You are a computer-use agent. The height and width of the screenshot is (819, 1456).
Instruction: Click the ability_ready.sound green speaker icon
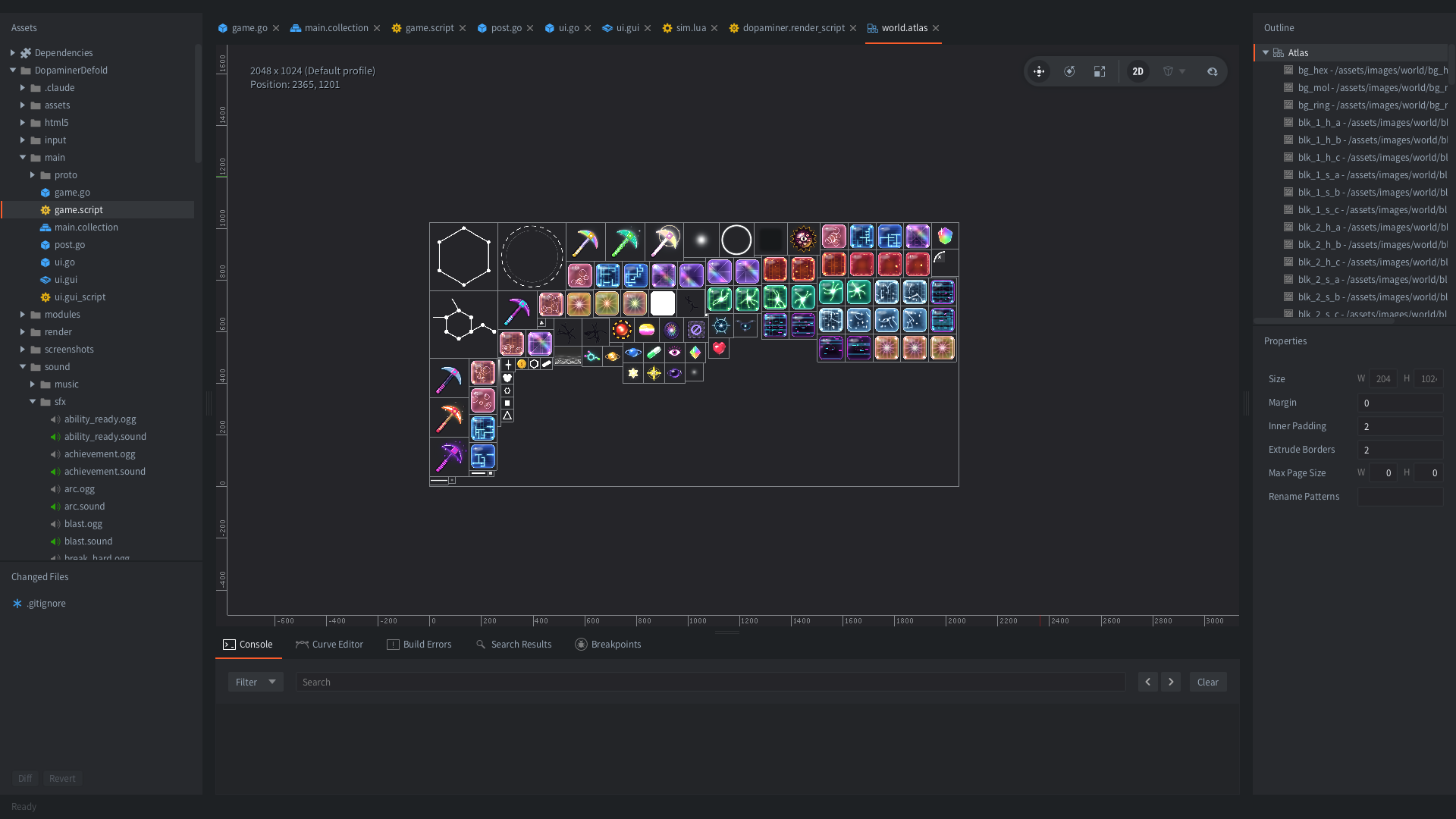(55, 436)
